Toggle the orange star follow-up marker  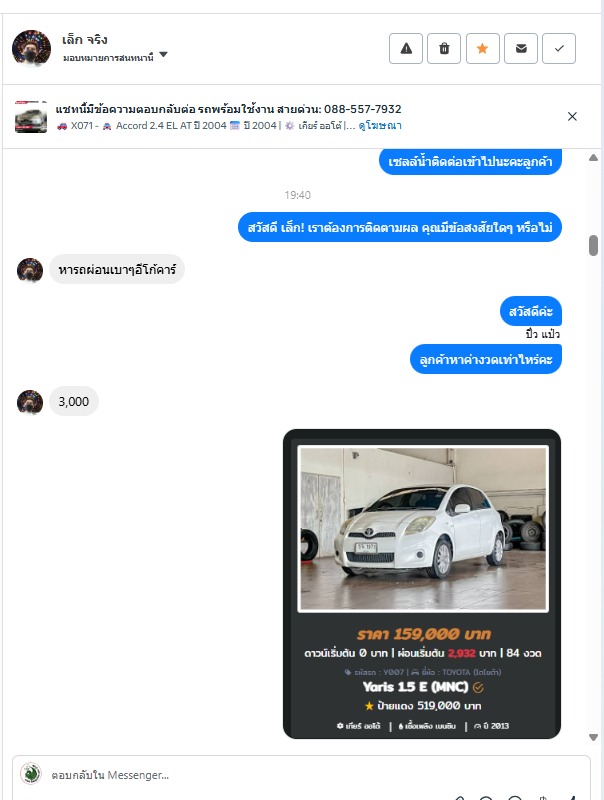click(x=483, y=48)
